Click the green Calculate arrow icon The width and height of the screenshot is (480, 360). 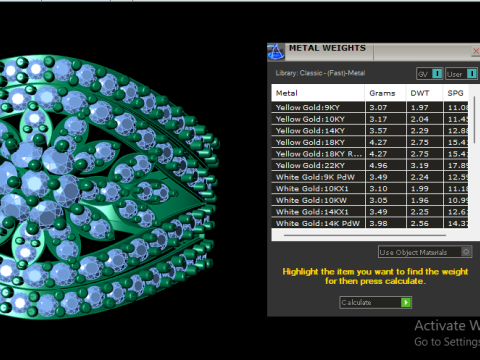pos(406,302)
